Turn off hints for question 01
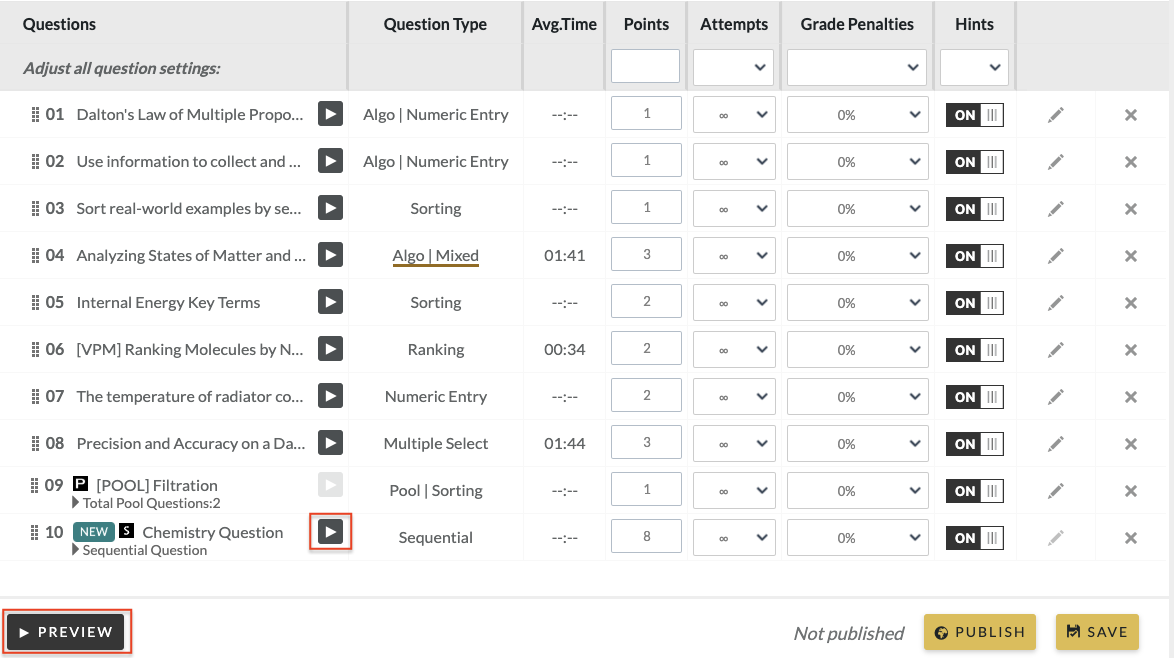The width and height of the screenshot is (1174, 658). [974, 115]
